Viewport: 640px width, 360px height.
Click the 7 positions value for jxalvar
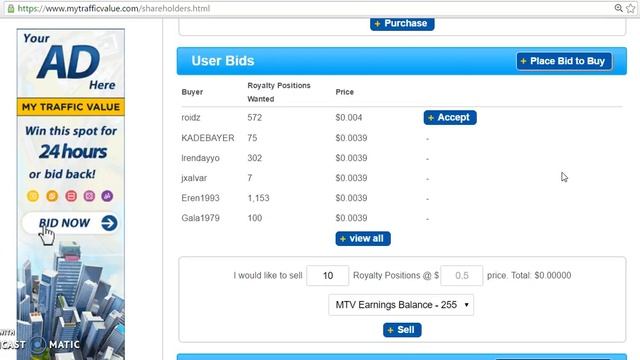249,178
